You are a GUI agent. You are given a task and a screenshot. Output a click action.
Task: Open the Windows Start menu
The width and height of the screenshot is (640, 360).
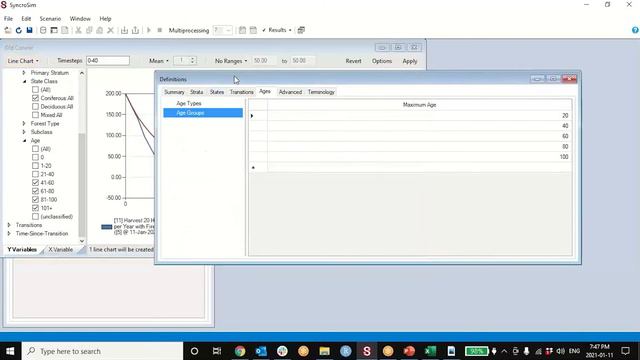[x=10, y=351]
